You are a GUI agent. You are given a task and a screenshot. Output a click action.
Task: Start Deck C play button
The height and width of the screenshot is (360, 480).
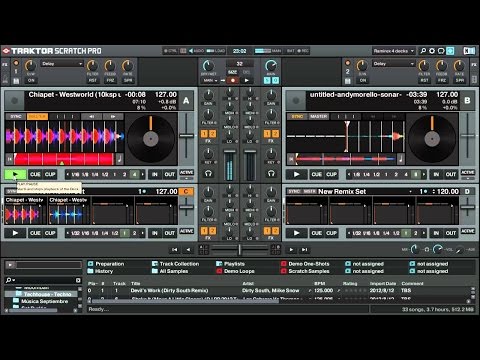click(15, 233)
